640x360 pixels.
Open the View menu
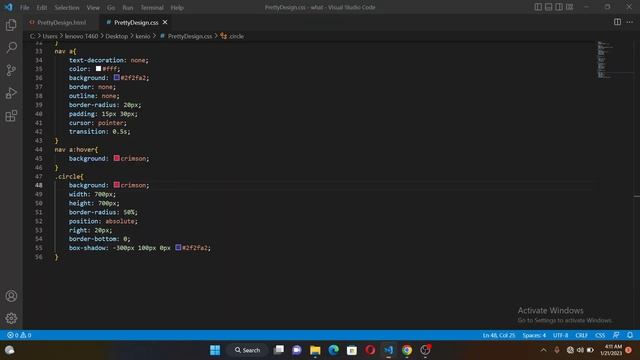pyautogui.click(x=93, y=7)
